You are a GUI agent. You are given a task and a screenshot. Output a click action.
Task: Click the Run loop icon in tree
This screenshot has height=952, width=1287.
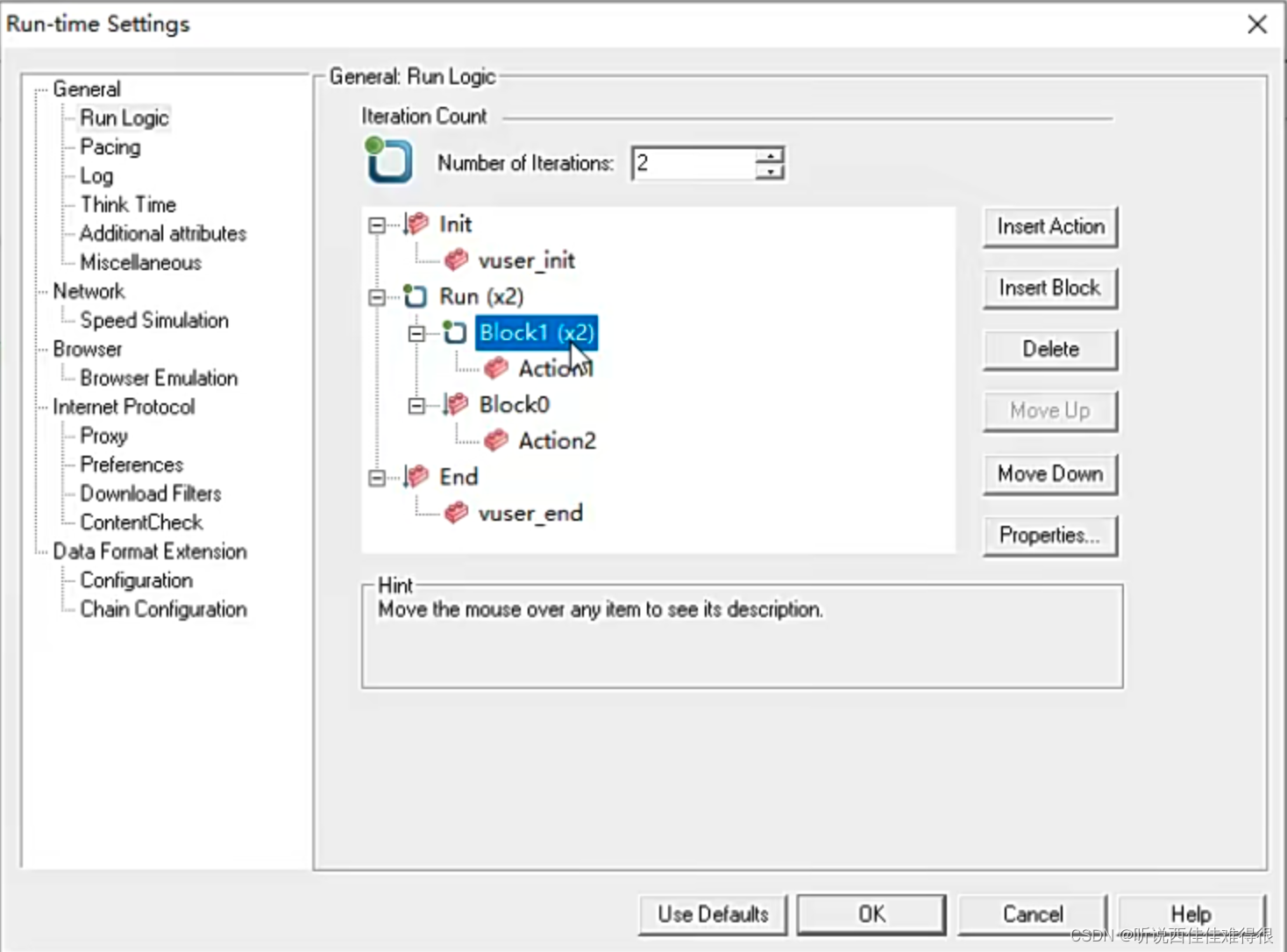tap(416, 296)
